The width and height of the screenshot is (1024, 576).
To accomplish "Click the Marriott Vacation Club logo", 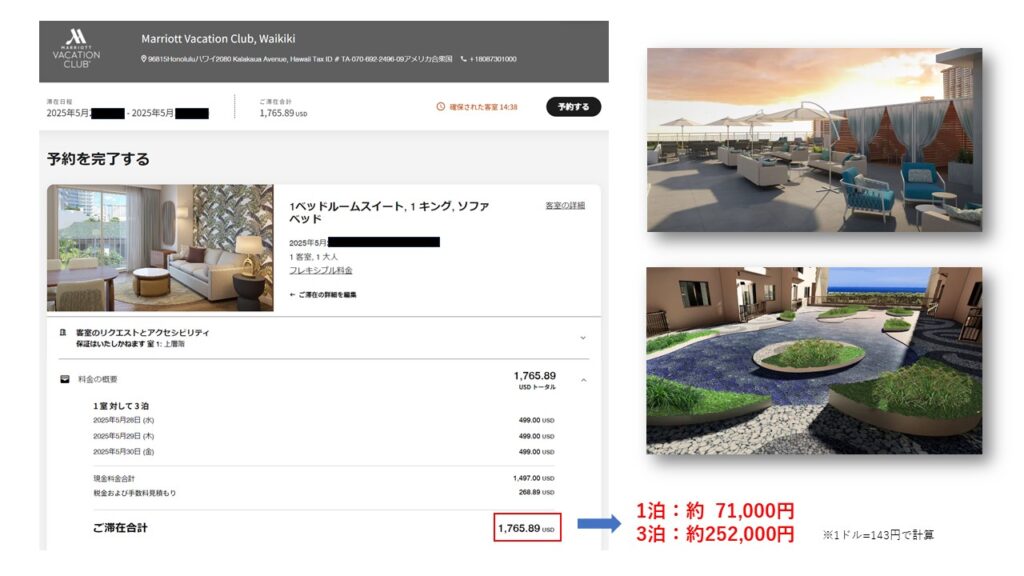I will [76, 48].
